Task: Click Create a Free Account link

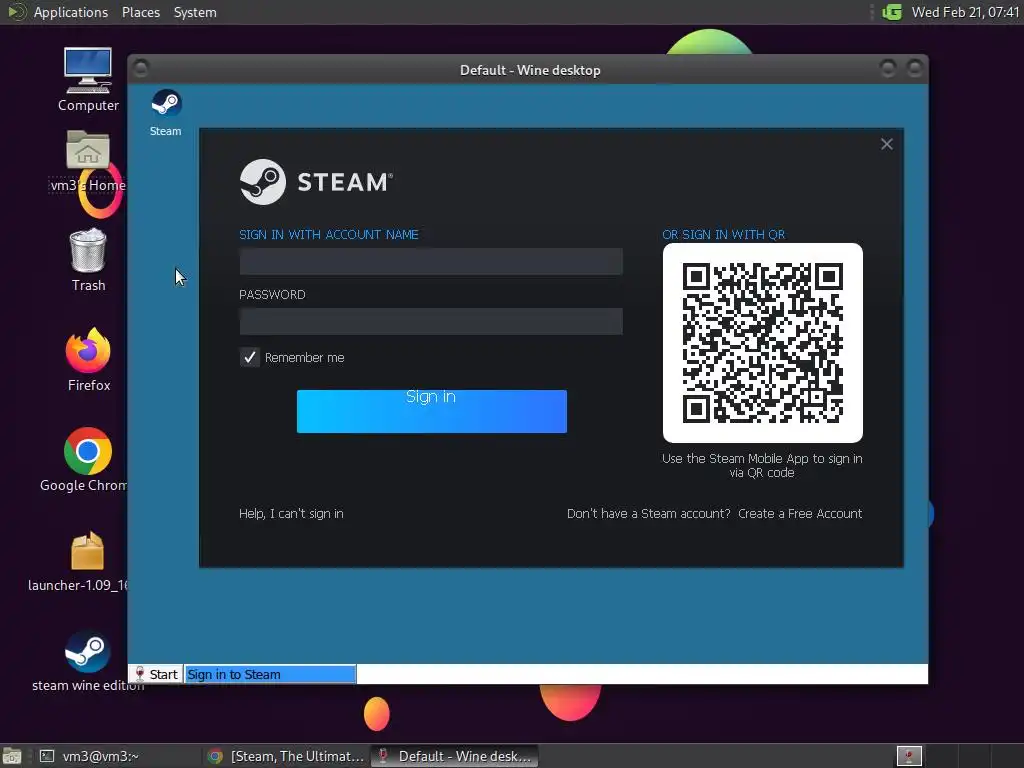Action: click(x=800, y=513)
